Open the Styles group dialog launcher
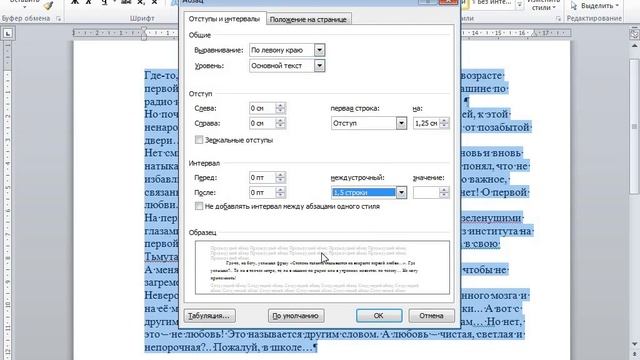The width and height of the screenshot is (640, 360). (x=558, y=19)
